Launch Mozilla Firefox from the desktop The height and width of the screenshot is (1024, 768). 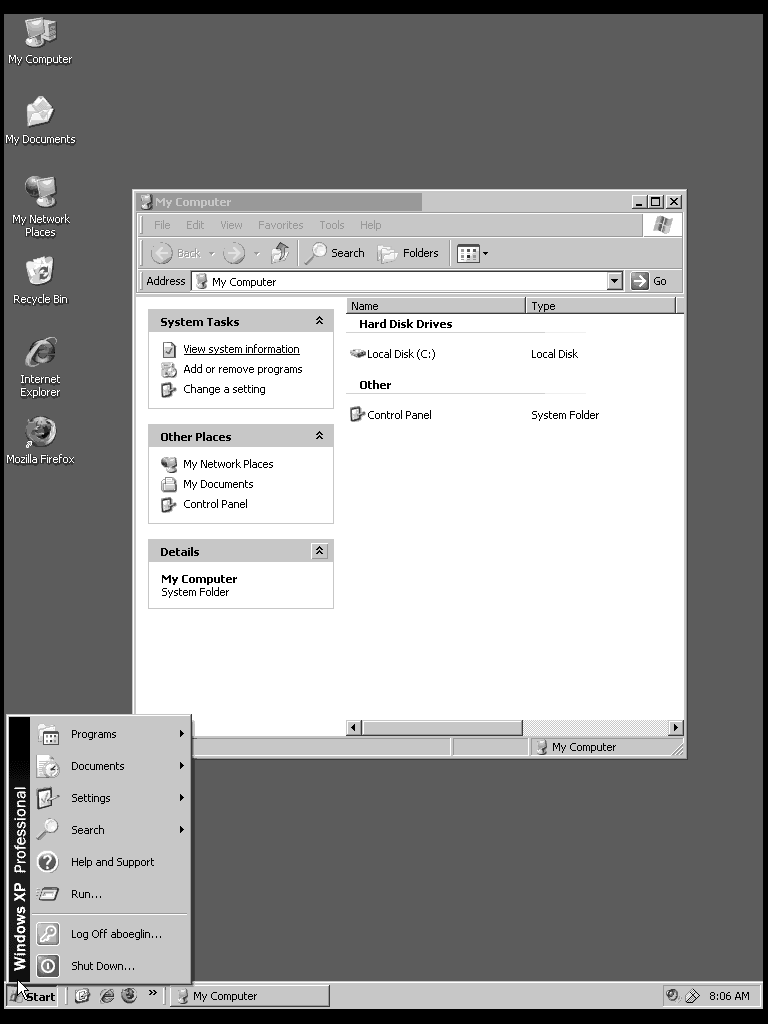coord(40,441)
